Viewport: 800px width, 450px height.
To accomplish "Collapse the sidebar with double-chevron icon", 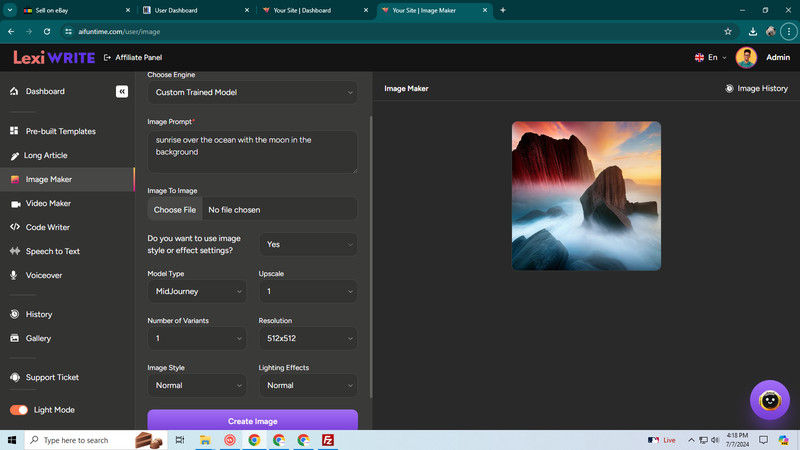I will [121, 91].
